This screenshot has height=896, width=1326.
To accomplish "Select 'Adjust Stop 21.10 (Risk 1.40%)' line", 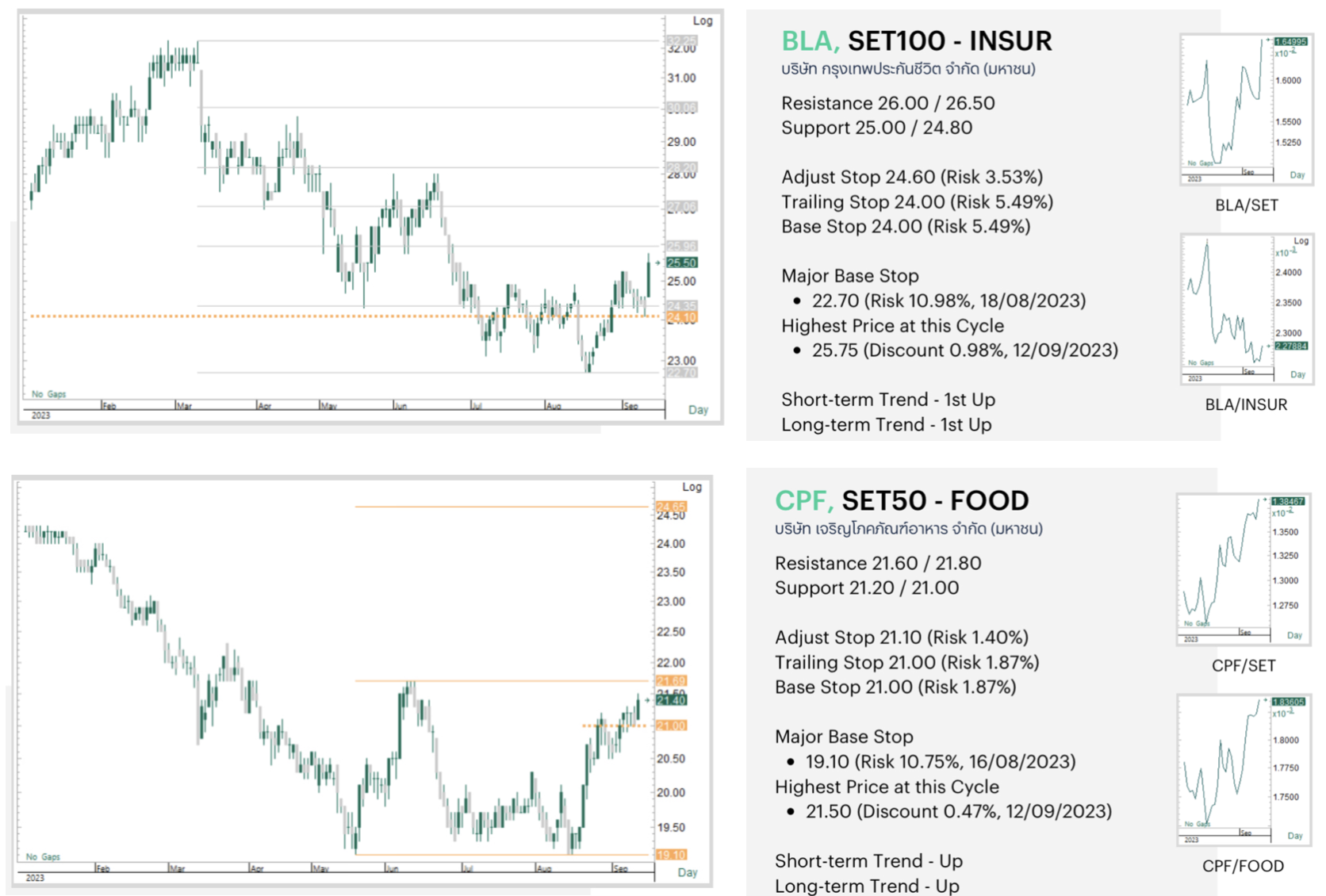I will click(901, 638).
